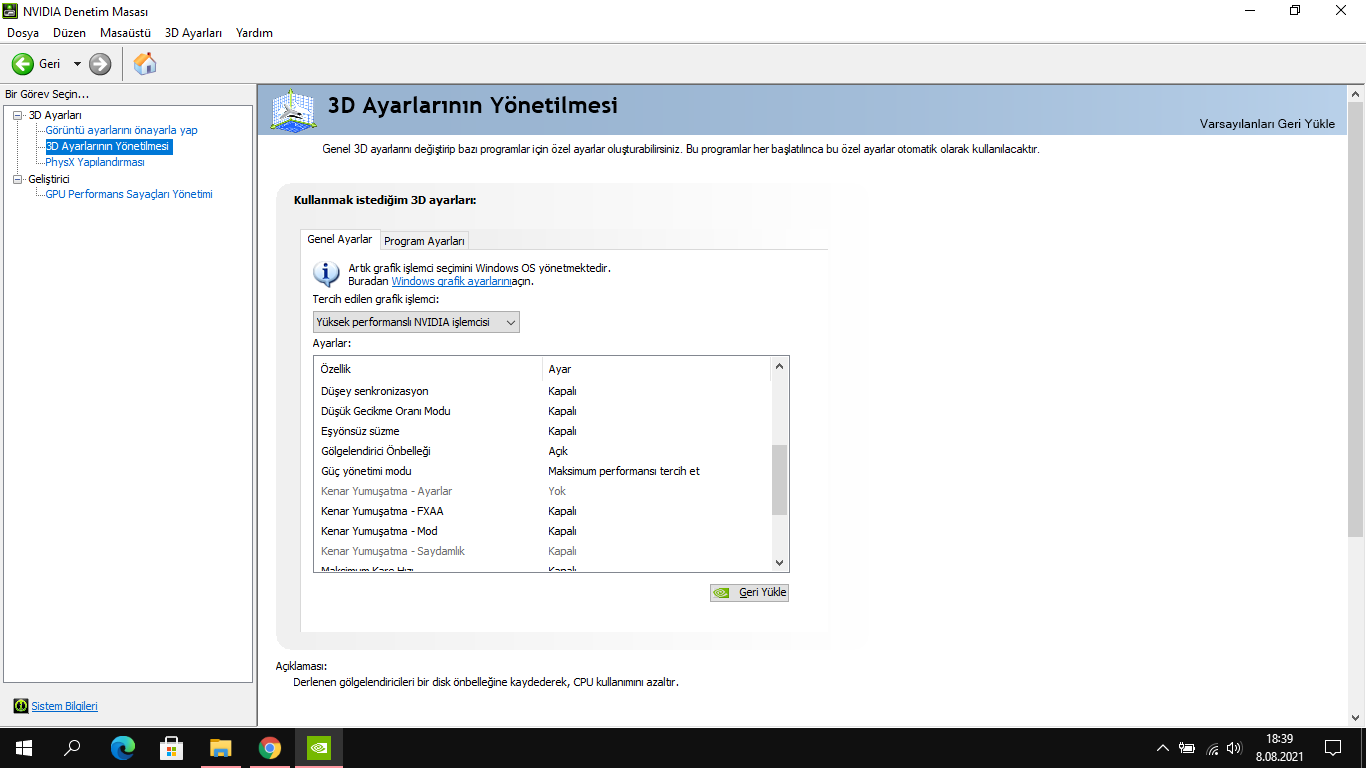Select the Gölgelendirici Önbelleği row
Image resolution: width=1366 pixels, height=768 pixels.
tap(543, 451)
